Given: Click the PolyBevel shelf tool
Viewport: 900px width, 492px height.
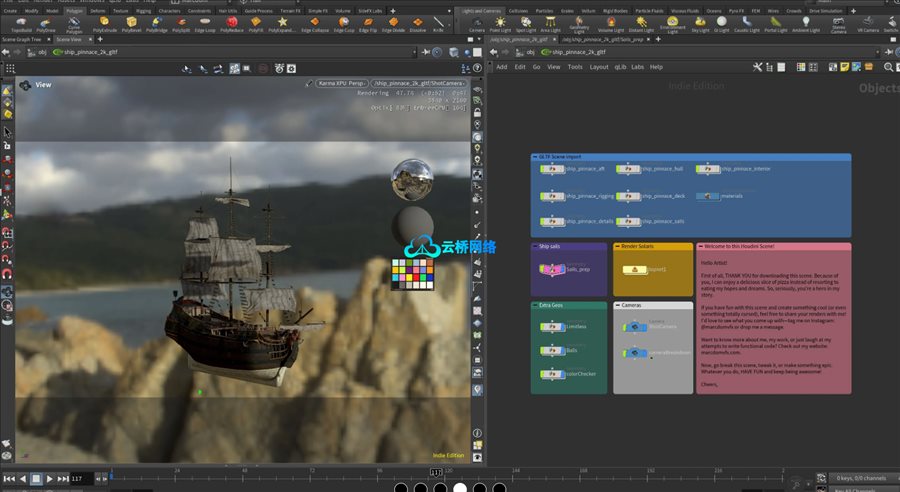Looking at the screenshot, I should (x=132, y=25).
